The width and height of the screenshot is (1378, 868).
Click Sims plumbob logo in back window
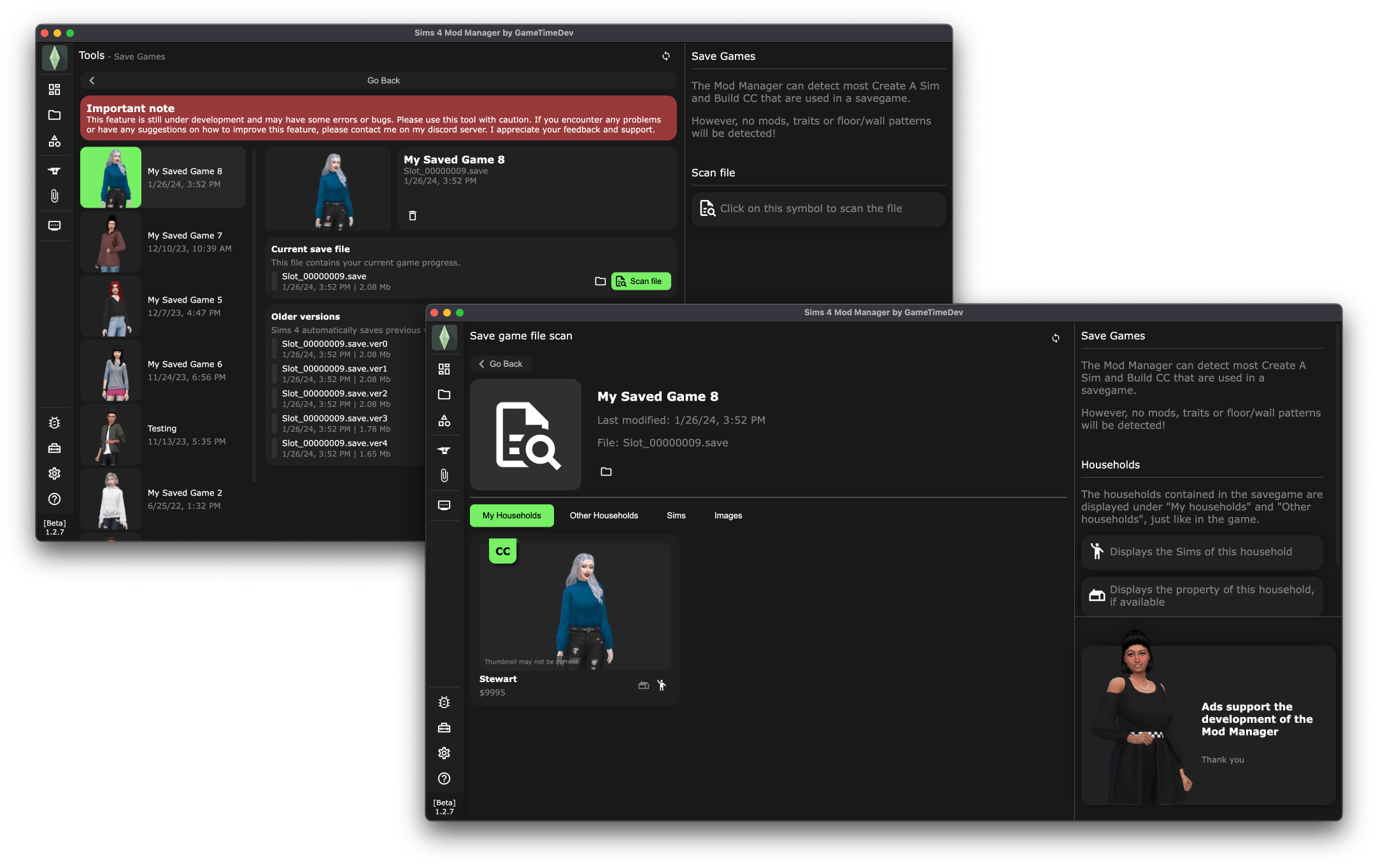click(55, 58)
